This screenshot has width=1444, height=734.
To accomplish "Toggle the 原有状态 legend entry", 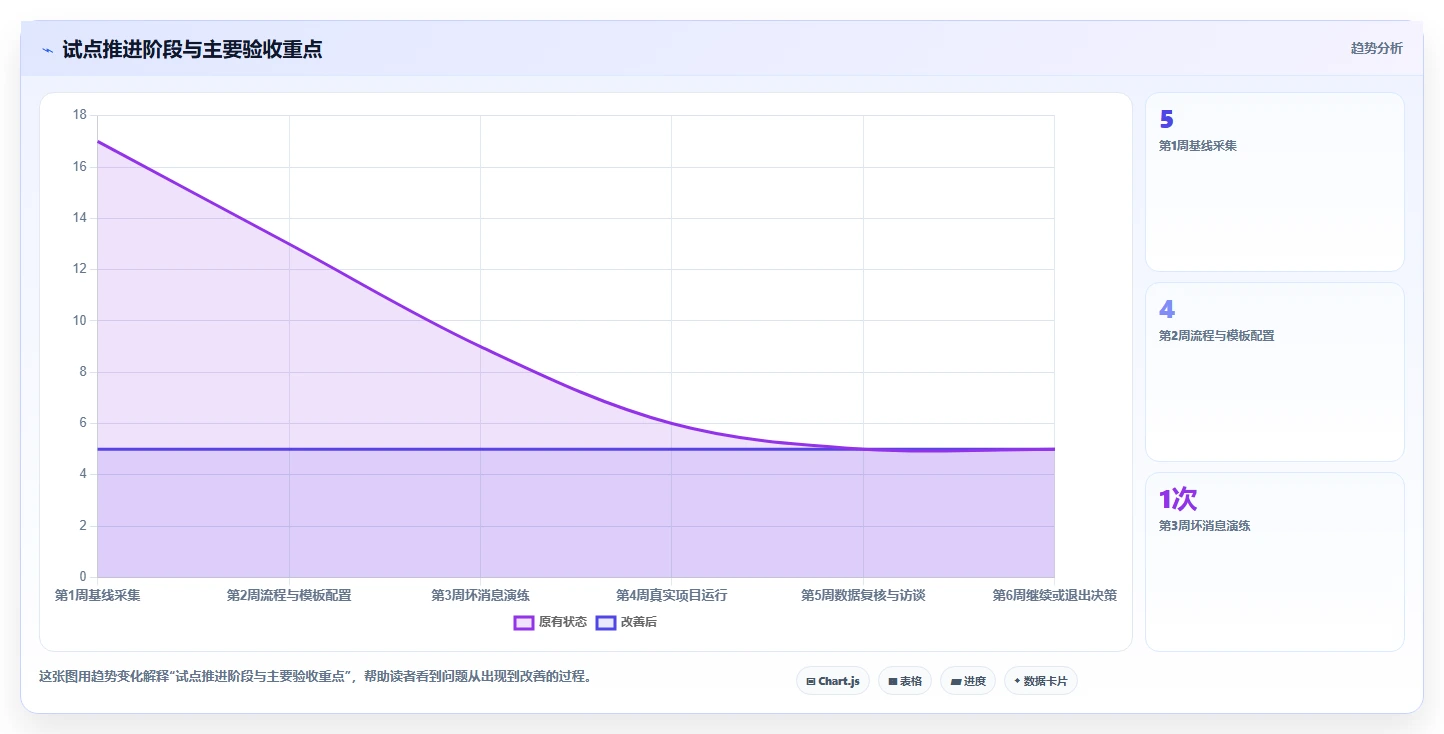I will pyautogui.click(x=550, y=622).
